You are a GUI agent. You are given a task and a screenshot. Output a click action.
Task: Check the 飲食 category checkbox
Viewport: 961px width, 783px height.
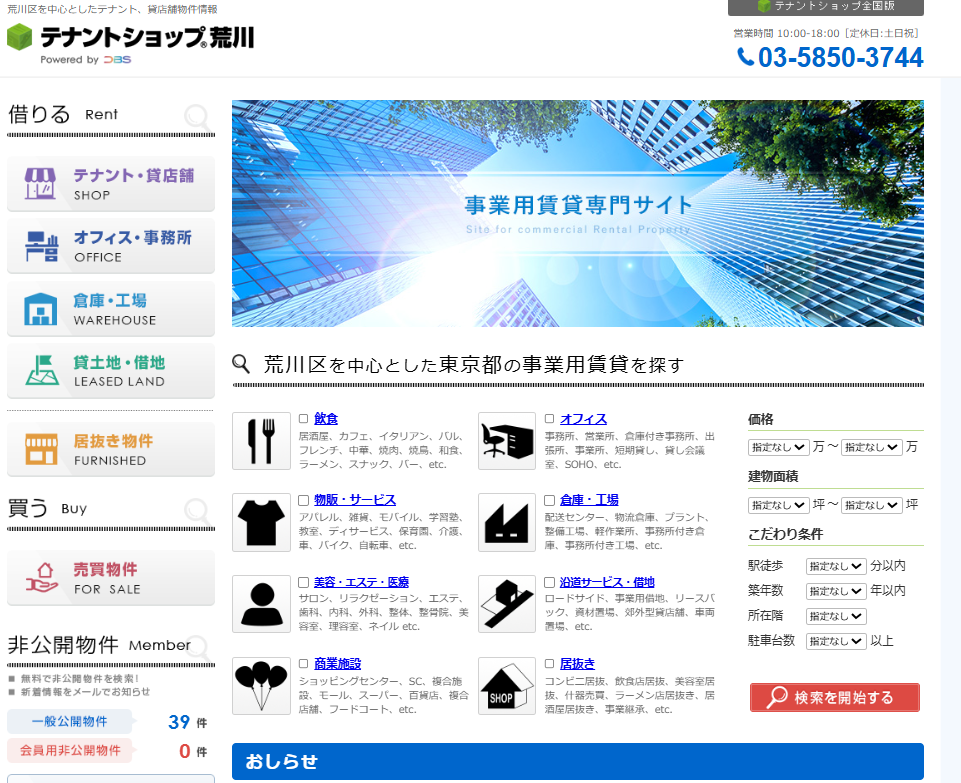click(x=303, y=419)
